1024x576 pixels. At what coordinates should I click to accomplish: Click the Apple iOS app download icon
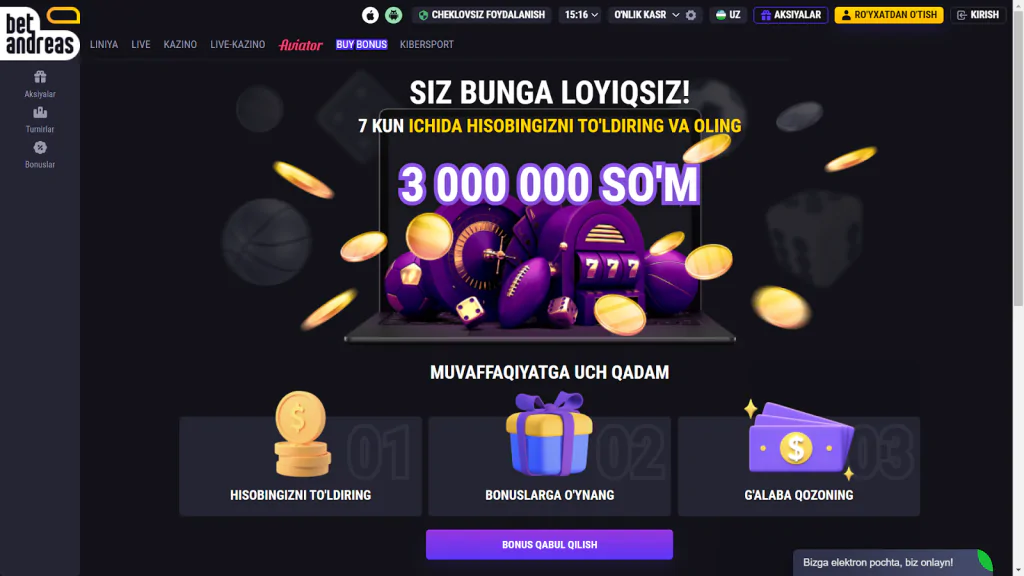tap(370, 15)
